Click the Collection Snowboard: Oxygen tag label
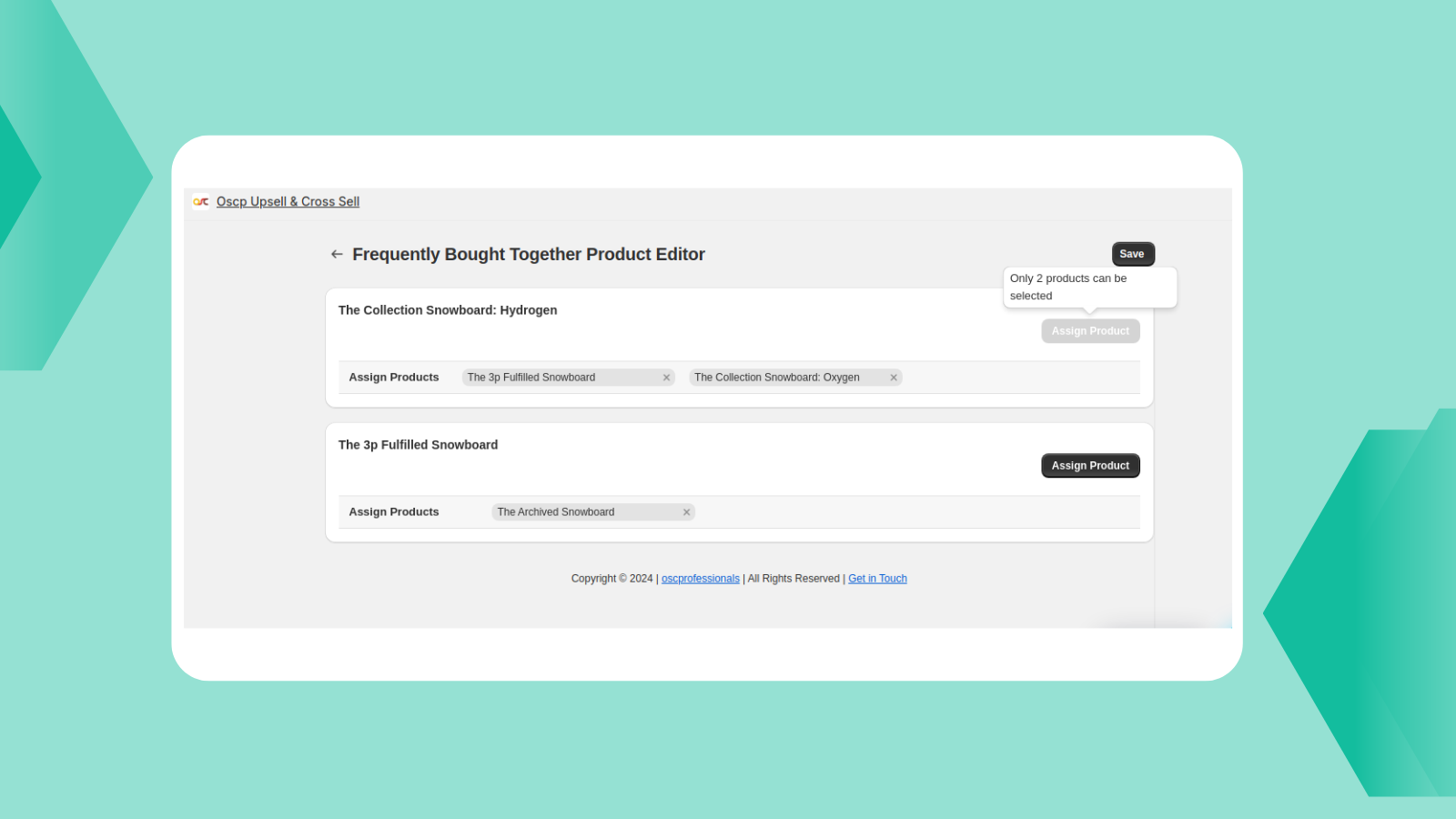The width and height of the screenshot is (1456, 819). [776, 378]
